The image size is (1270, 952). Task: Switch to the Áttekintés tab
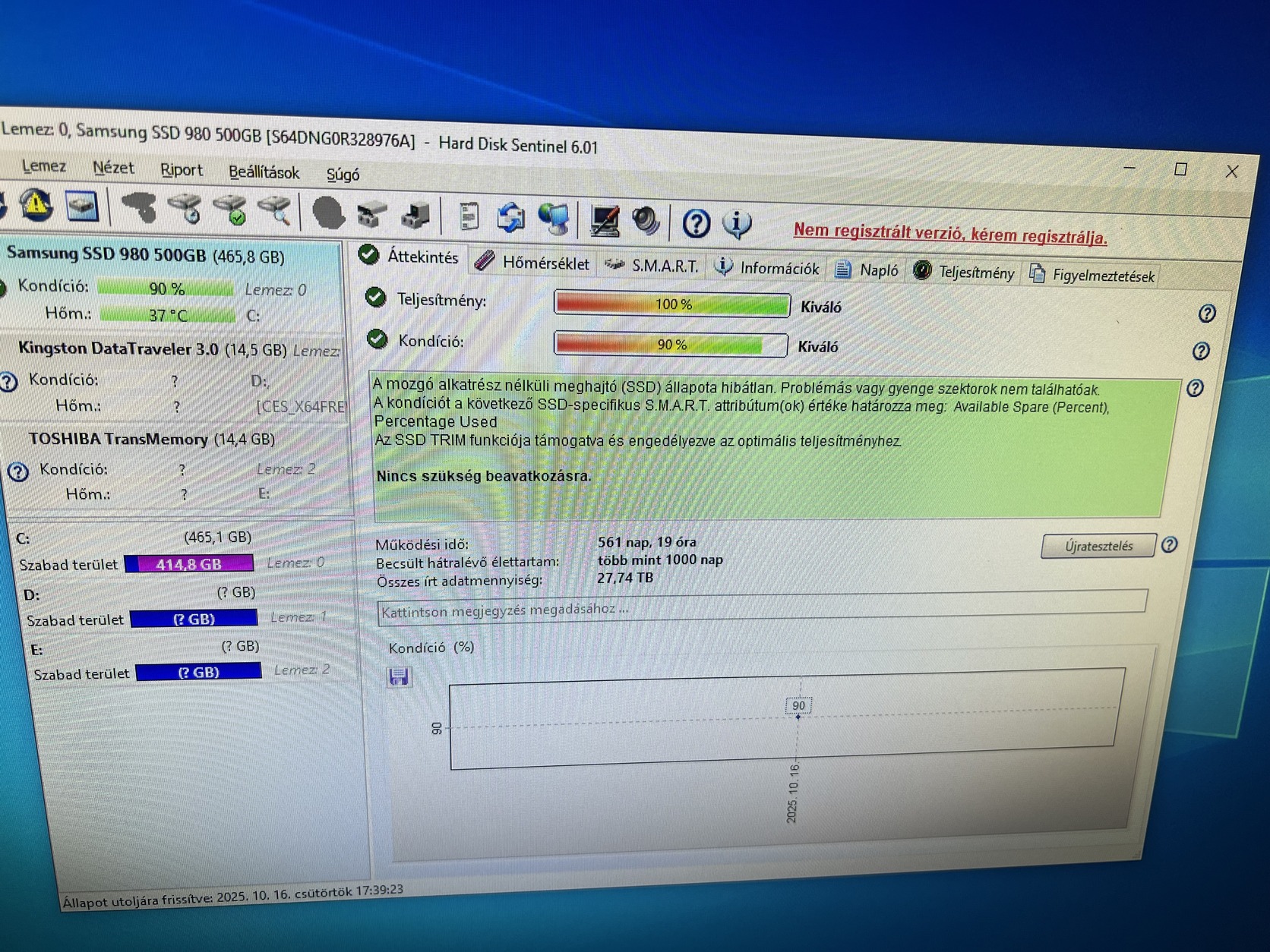tap(410, 256)
